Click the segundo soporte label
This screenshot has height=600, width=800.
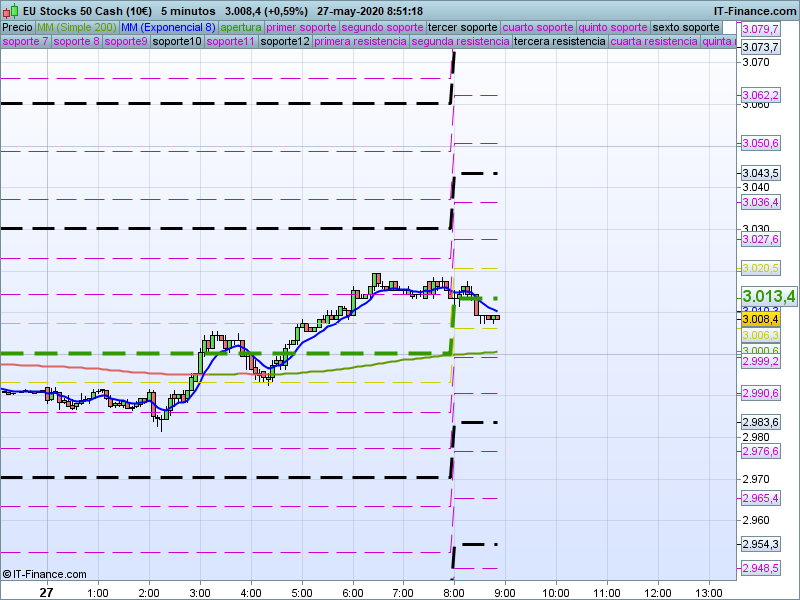383,27
